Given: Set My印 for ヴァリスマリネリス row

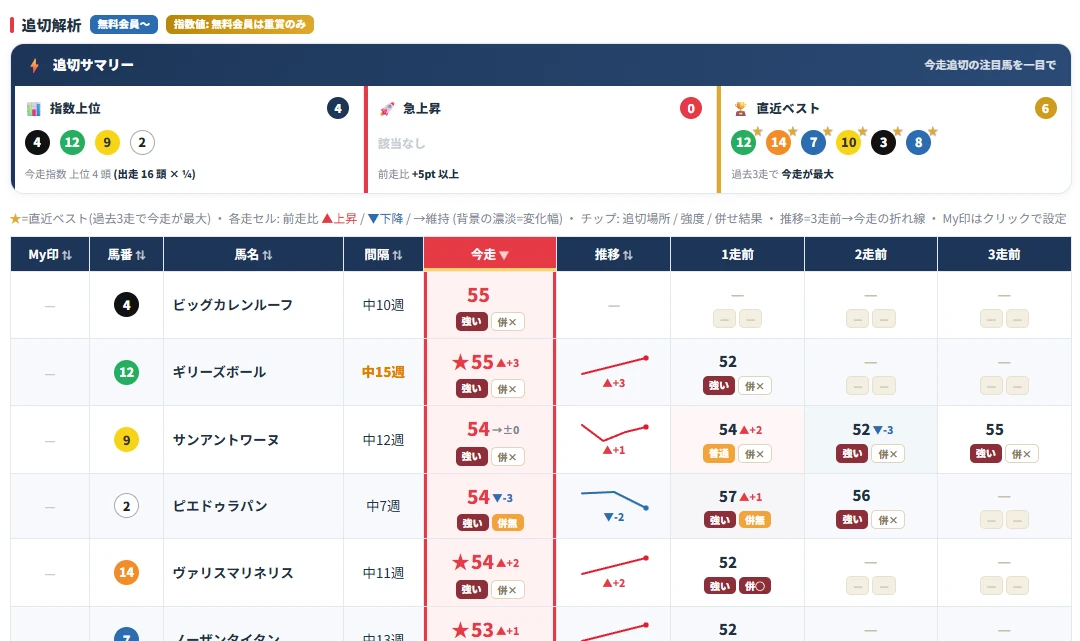Looking at the screenshot, I should [x=50, y=573].
